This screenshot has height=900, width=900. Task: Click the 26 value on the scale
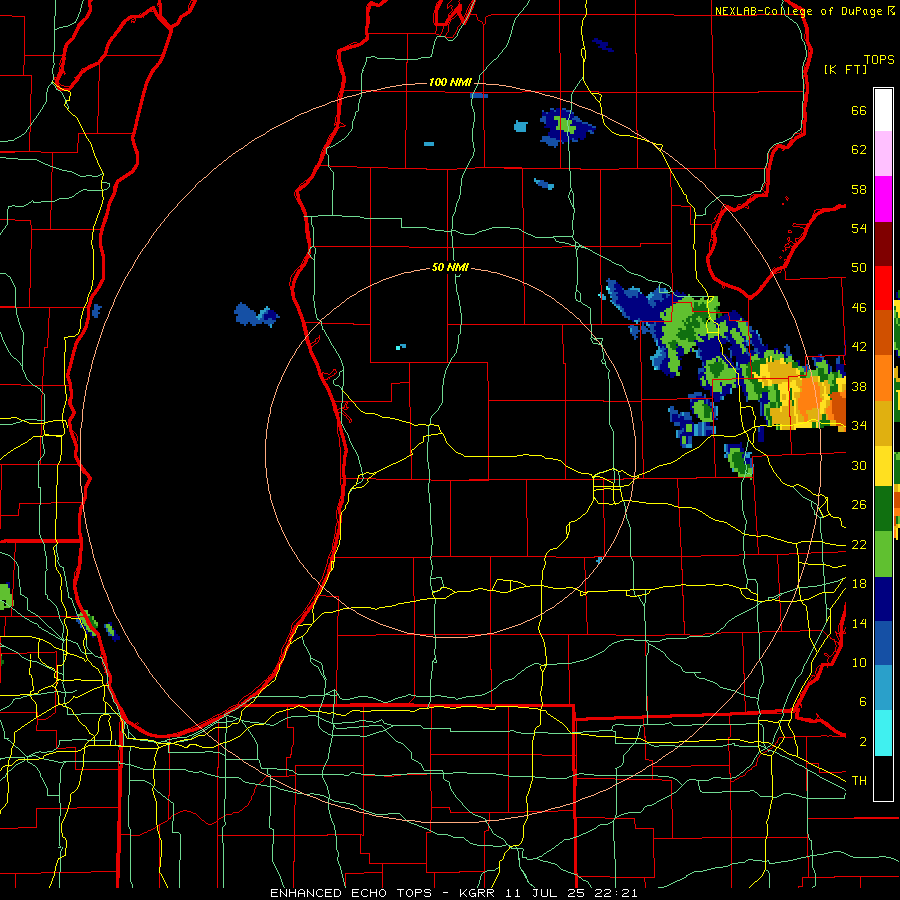pyautogui.click(x=859, y=505)
